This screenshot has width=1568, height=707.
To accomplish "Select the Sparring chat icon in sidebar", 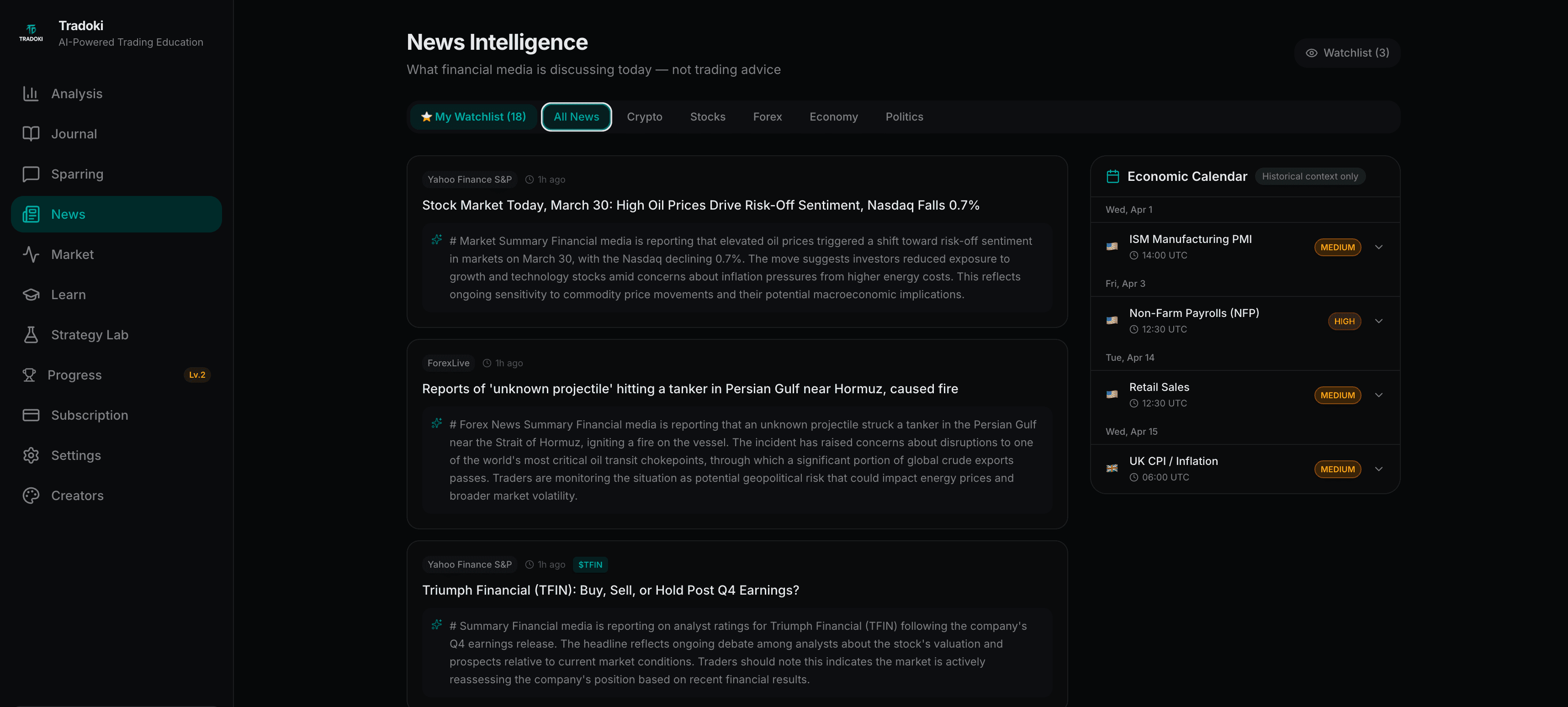I will (32, 174).
